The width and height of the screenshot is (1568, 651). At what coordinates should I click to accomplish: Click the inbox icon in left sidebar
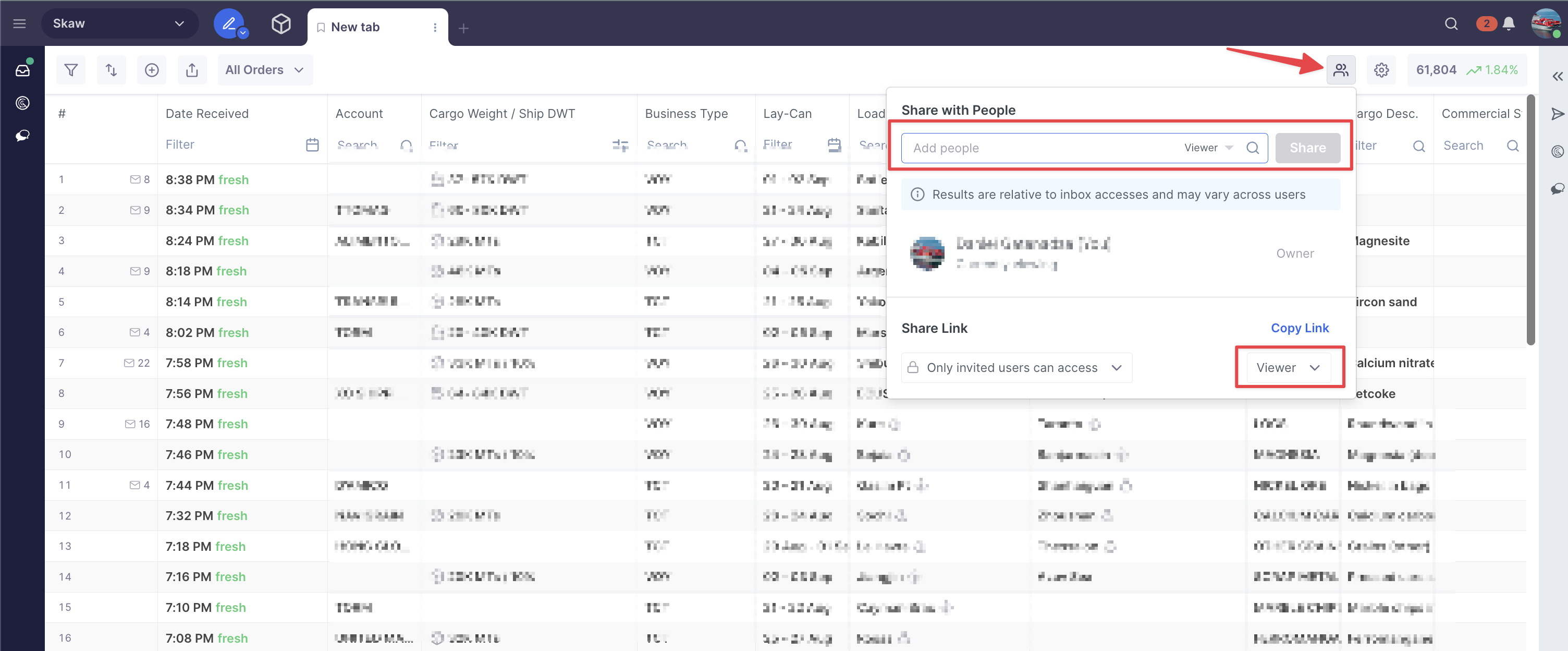pos(22,70)
